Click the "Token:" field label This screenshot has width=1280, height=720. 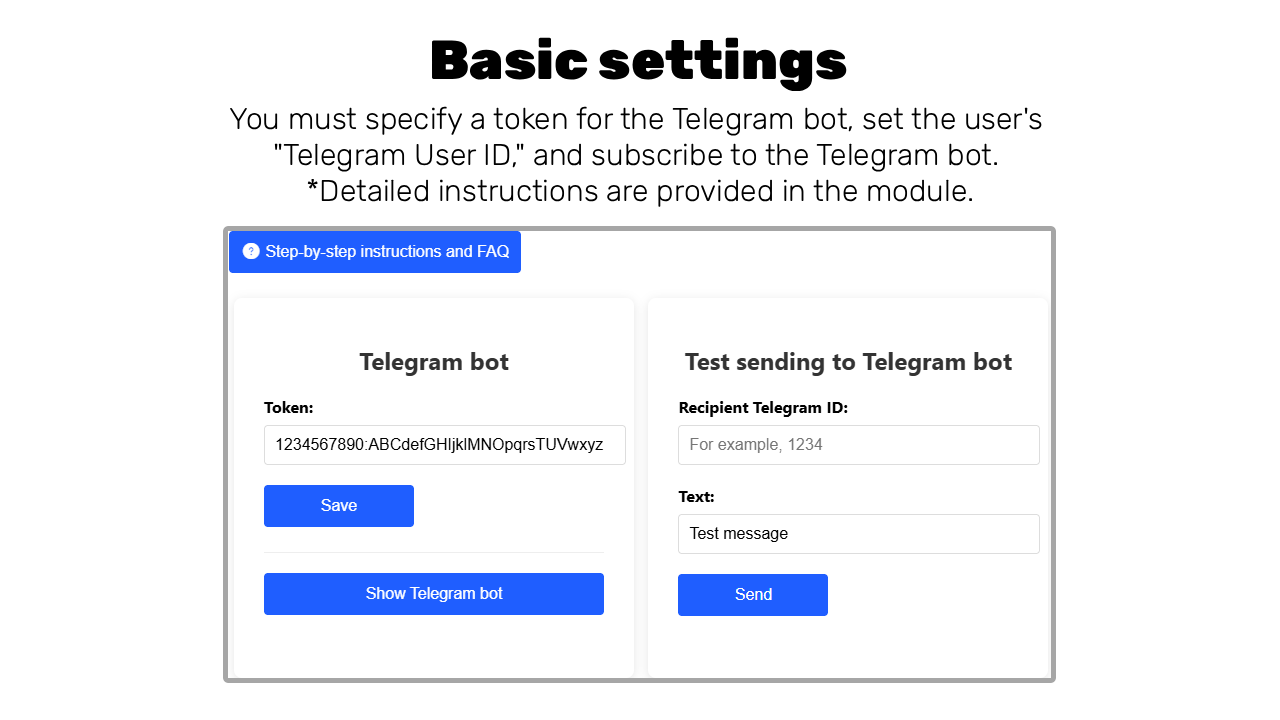click(x=289, y=408)
